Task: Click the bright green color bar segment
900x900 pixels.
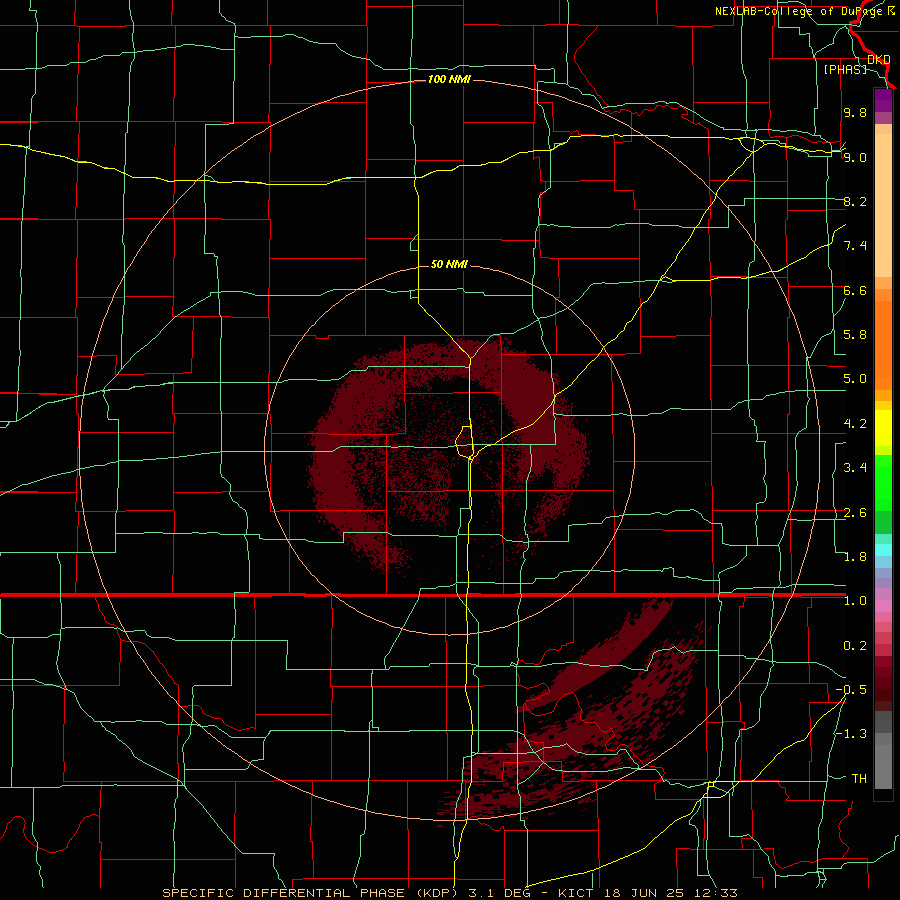Action: pos(883,483)
